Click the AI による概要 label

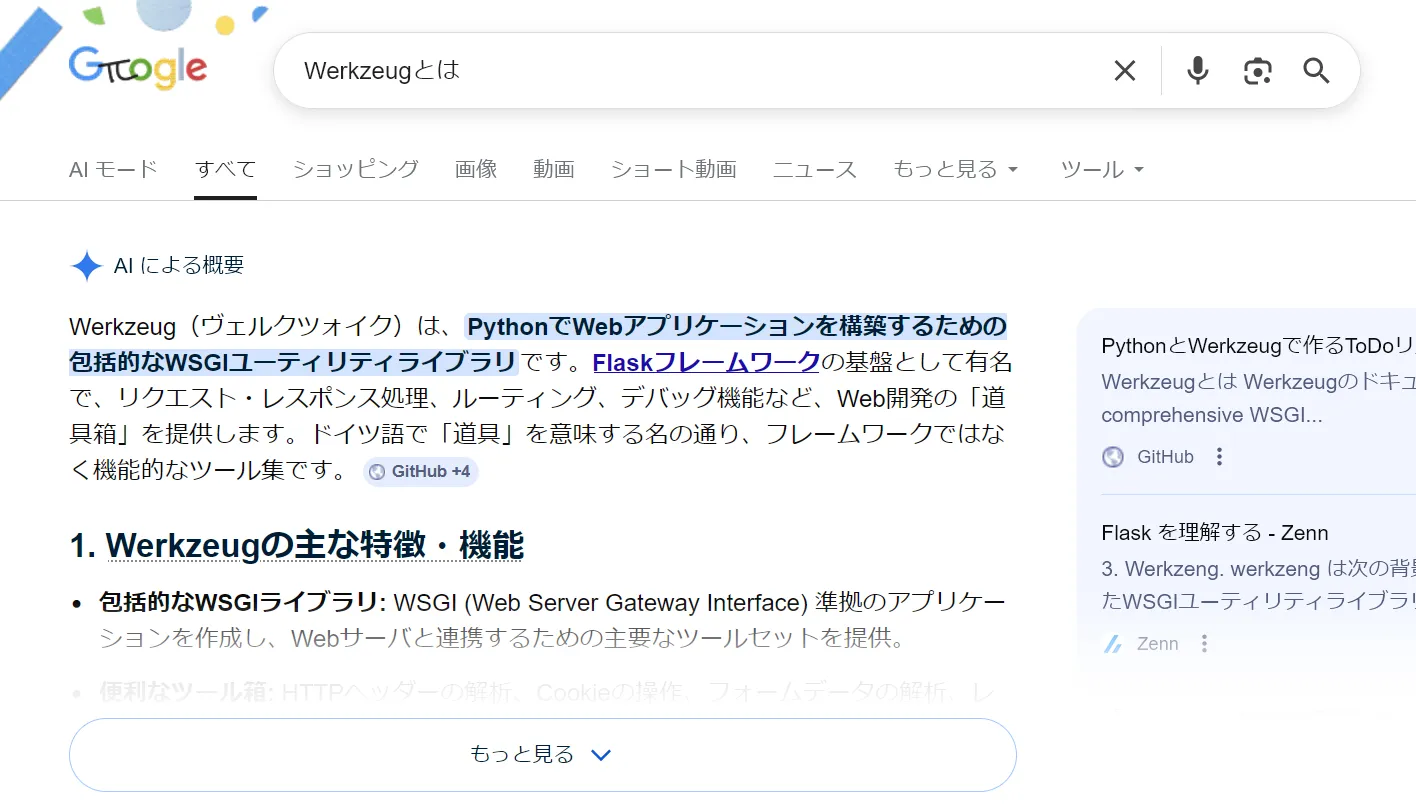[x=179, y=265]
